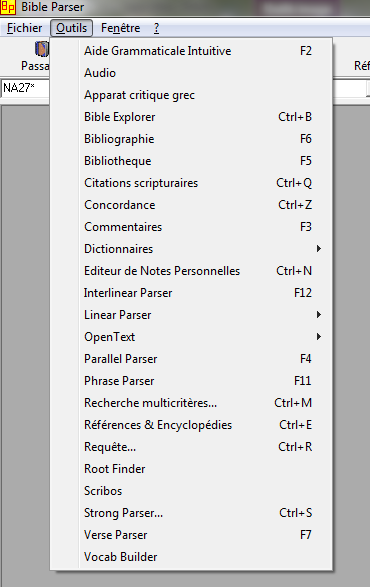Launch Bible Explorer
Viewport: 370px width, 587px height.
(x=191, y=117)
